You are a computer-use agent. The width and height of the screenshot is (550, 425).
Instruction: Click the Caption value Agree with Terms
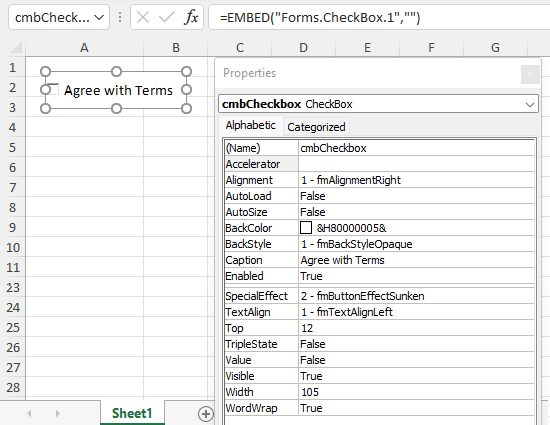click(x=416, y=260)
